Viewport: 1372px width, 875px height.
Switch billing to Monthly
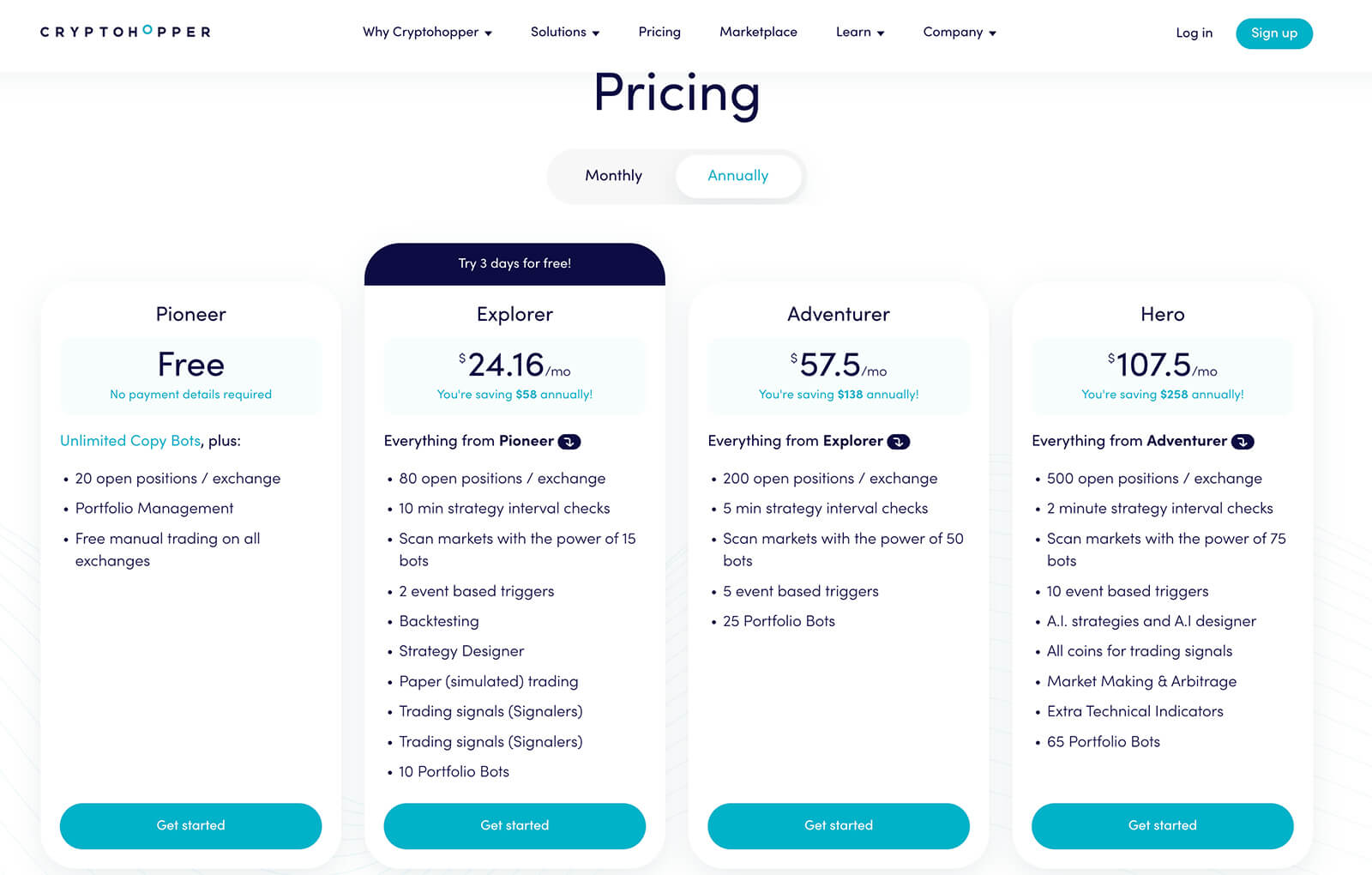613,176
